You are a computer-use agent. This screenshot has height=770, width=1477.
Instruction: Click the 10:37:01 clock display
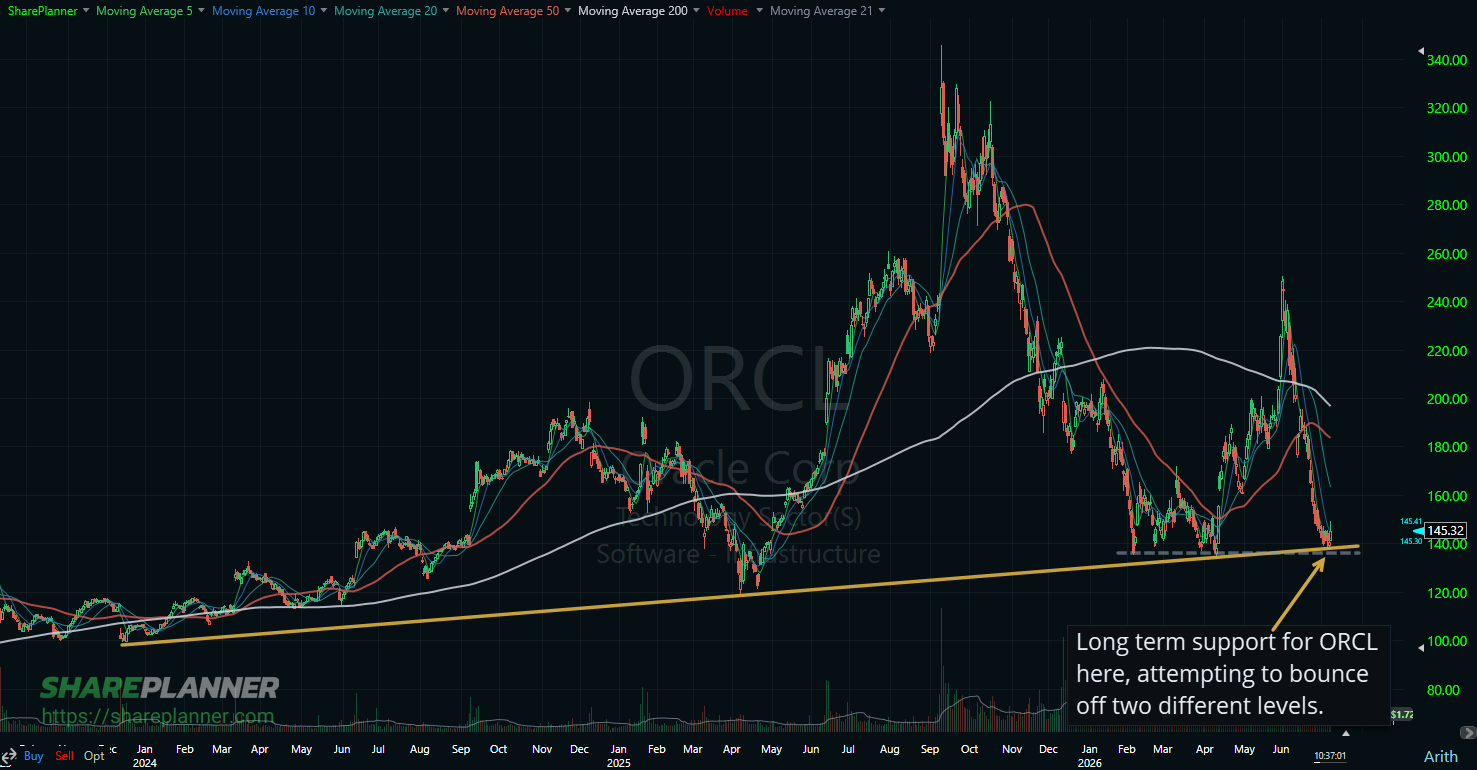[x=1332, y=756]
